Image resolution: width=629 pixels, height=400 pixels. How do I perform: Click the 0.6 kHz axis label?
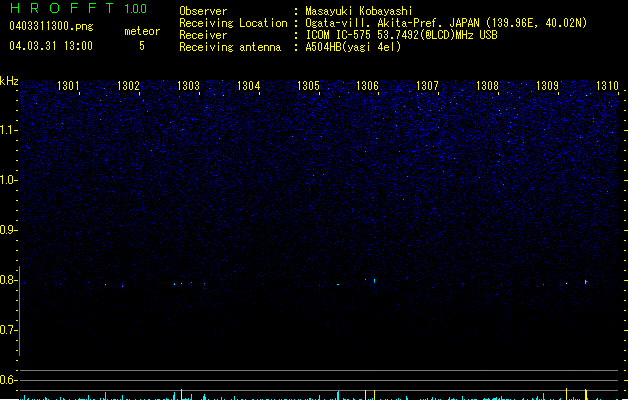coord(8,380)
